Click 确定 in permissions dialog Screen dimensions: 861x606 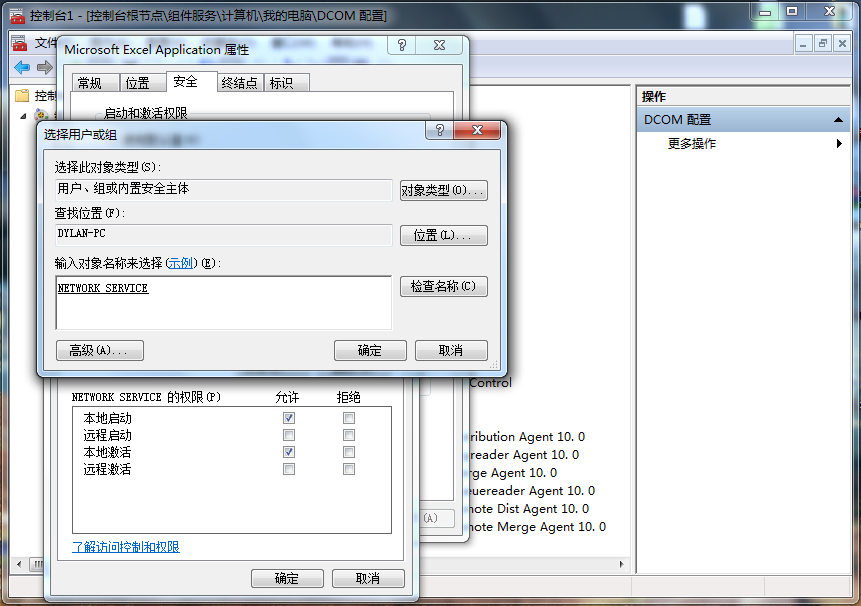click(x=287, y=579)
